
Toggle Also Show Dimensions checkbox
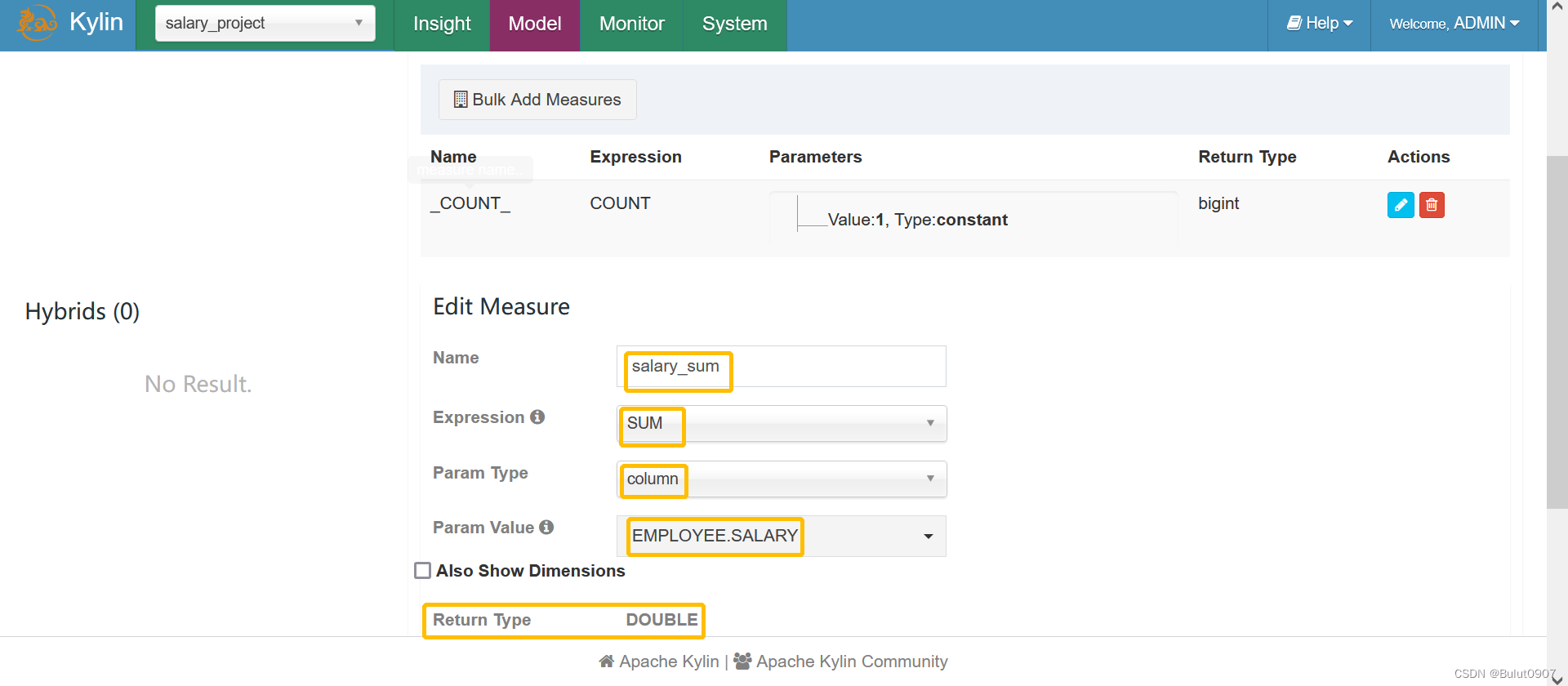[x=422, y=571]
